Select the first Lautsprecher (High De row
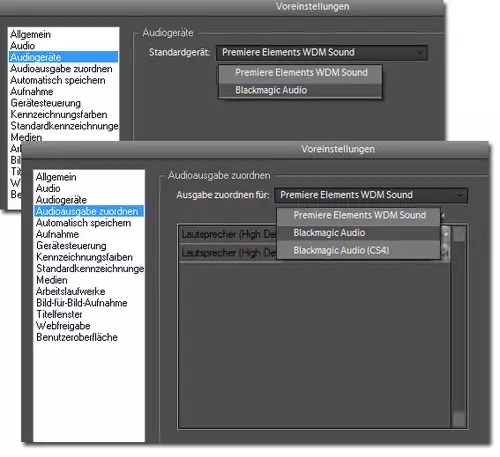Viewport: 500px width, 457px height. [x=228, y=235]
